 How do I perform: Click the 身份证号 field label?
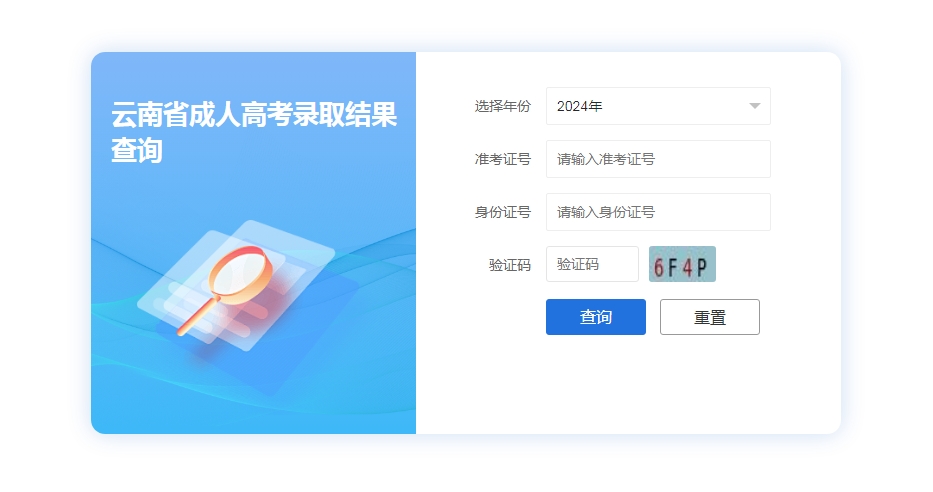[503, 212]
